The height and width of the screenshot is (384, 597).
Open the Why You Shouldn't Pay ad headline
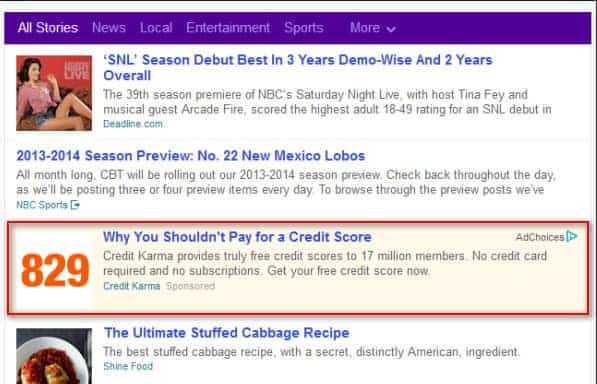click(x=237, y=237)
